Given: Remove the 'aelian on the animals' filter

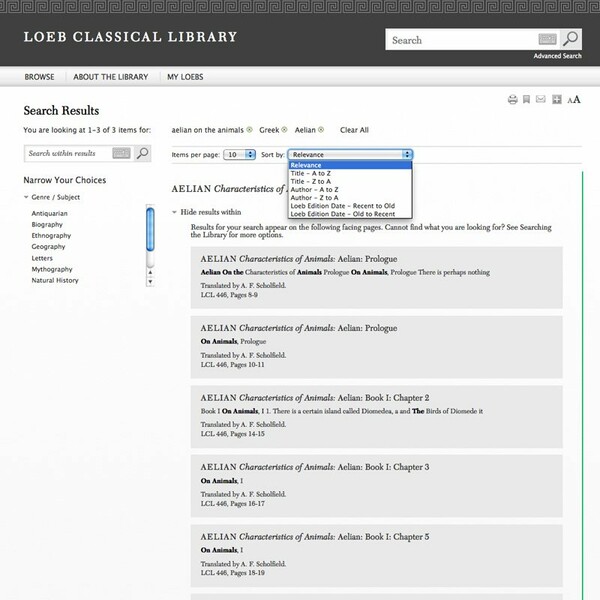Looking at the screenshot, I should (x=249, y=130).
